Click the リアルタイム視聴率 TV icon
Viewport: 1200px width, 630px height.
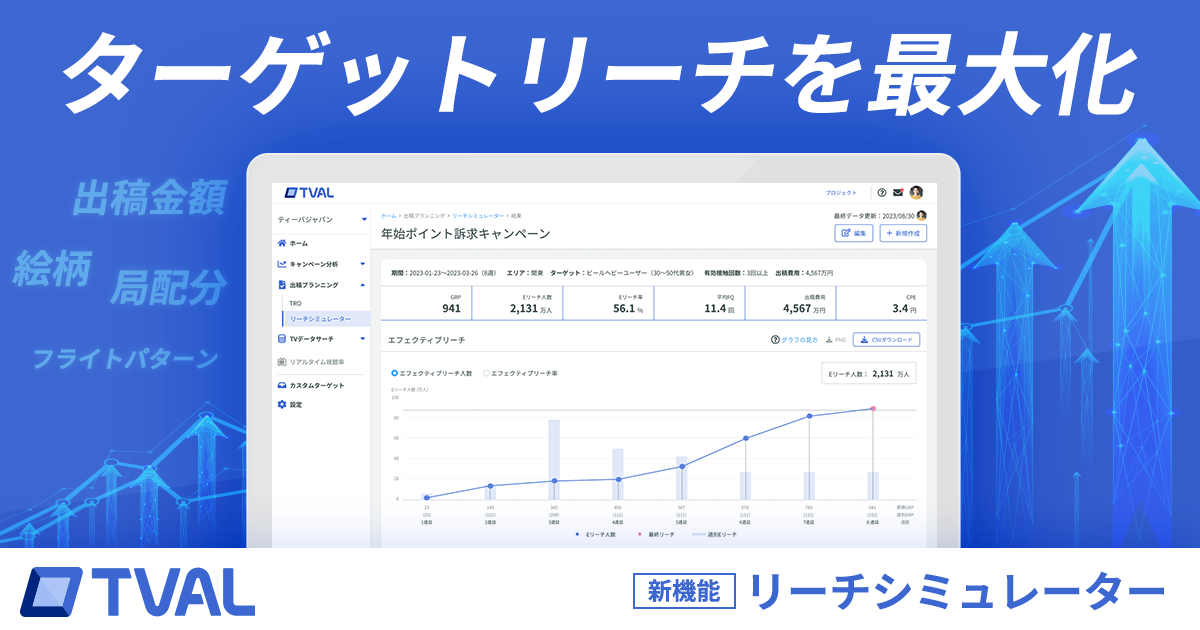click(x=282, y=362)
